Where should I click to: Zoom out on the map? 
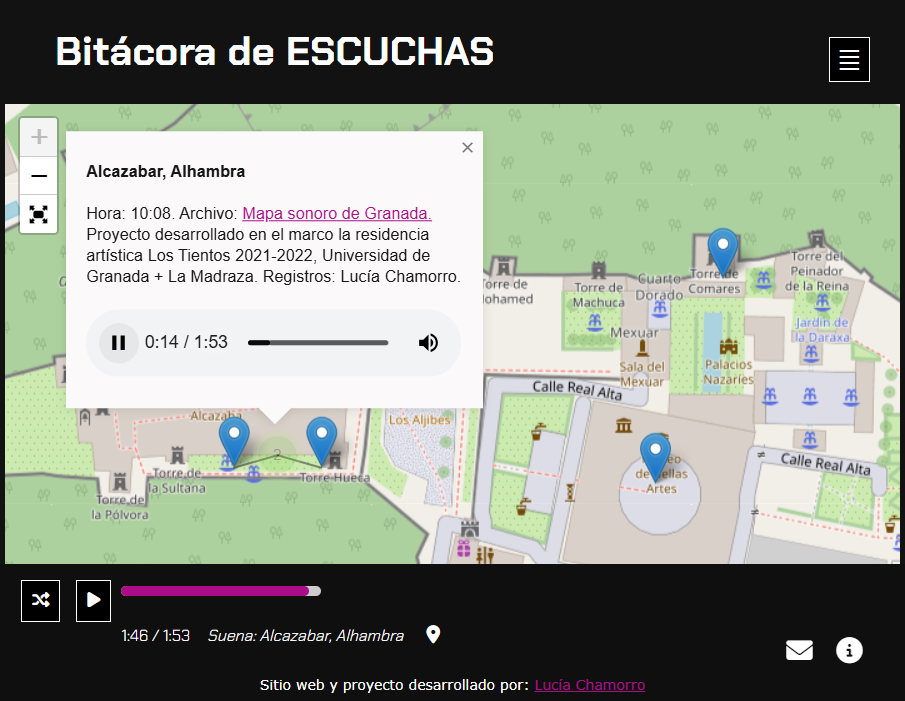39,176
